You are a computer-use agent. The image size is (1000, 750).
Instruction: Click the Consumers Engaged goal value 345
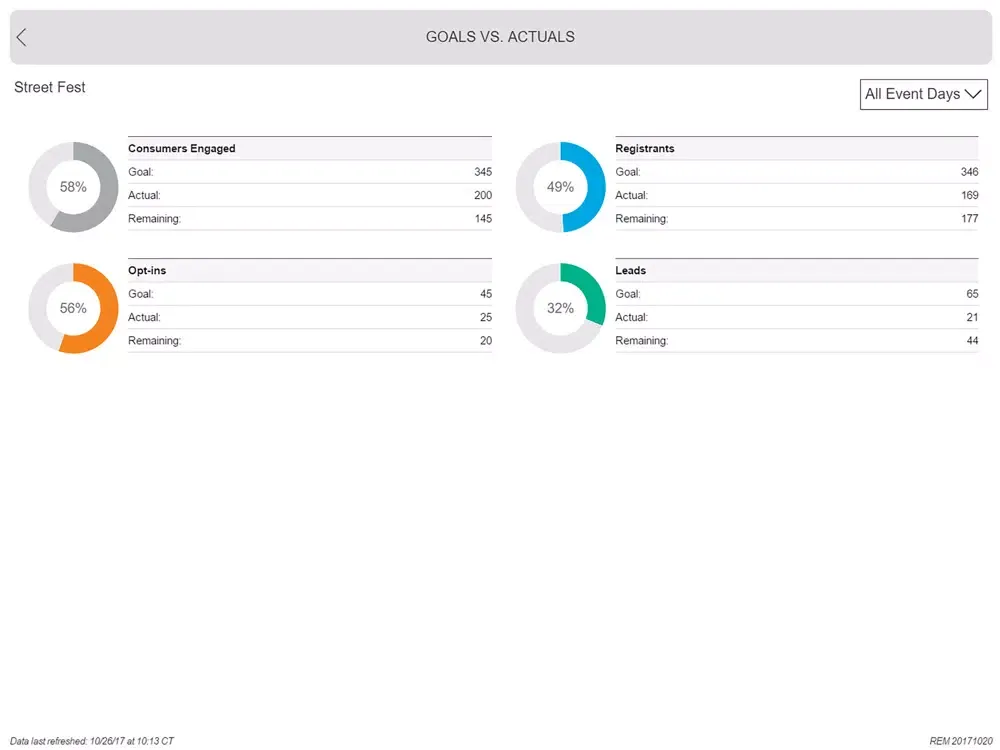(x=482, y=172)
